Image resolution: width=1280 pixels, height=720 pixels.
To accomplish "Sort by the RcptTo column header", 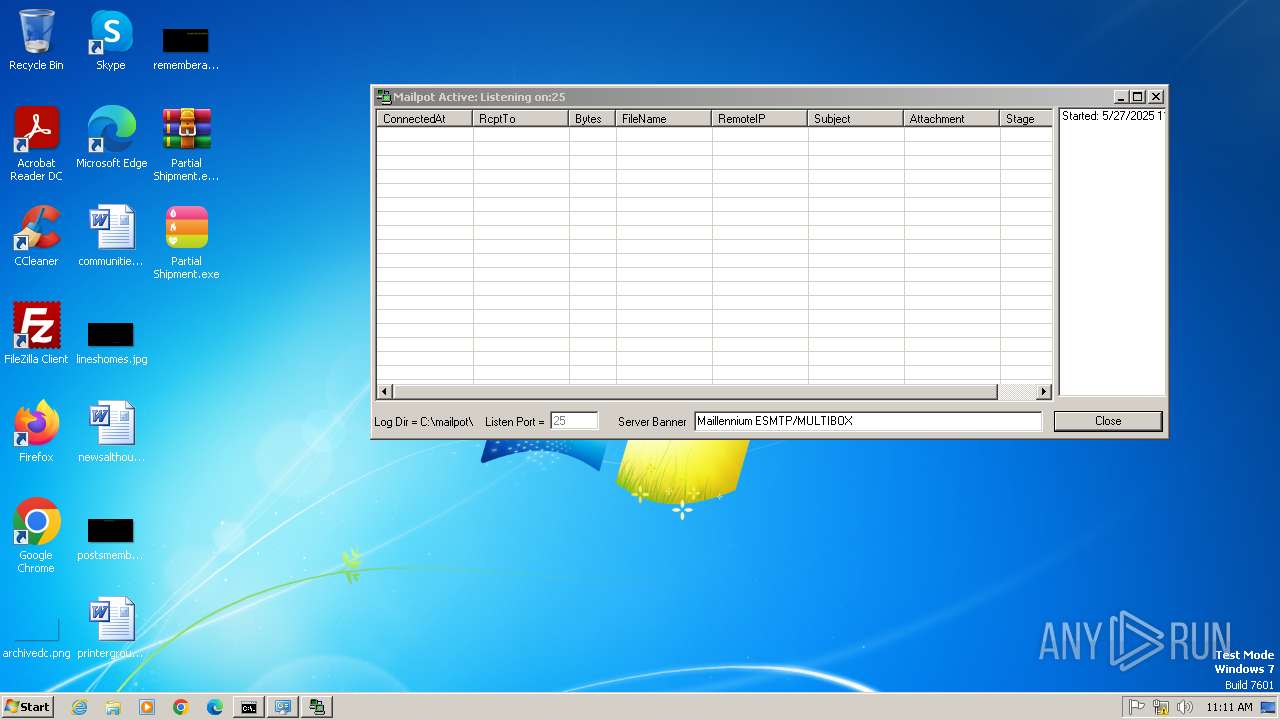I will [521, 118].
